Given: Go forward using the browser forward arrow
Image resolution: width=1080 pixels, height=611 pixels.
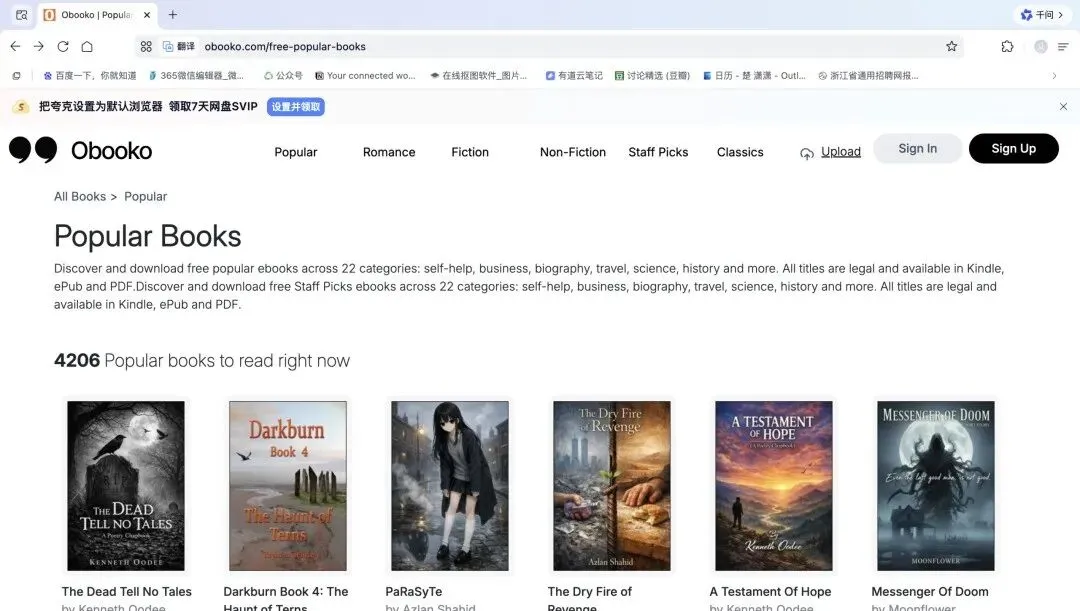Looking at the screenshot, I should click(x=39, y=46).
